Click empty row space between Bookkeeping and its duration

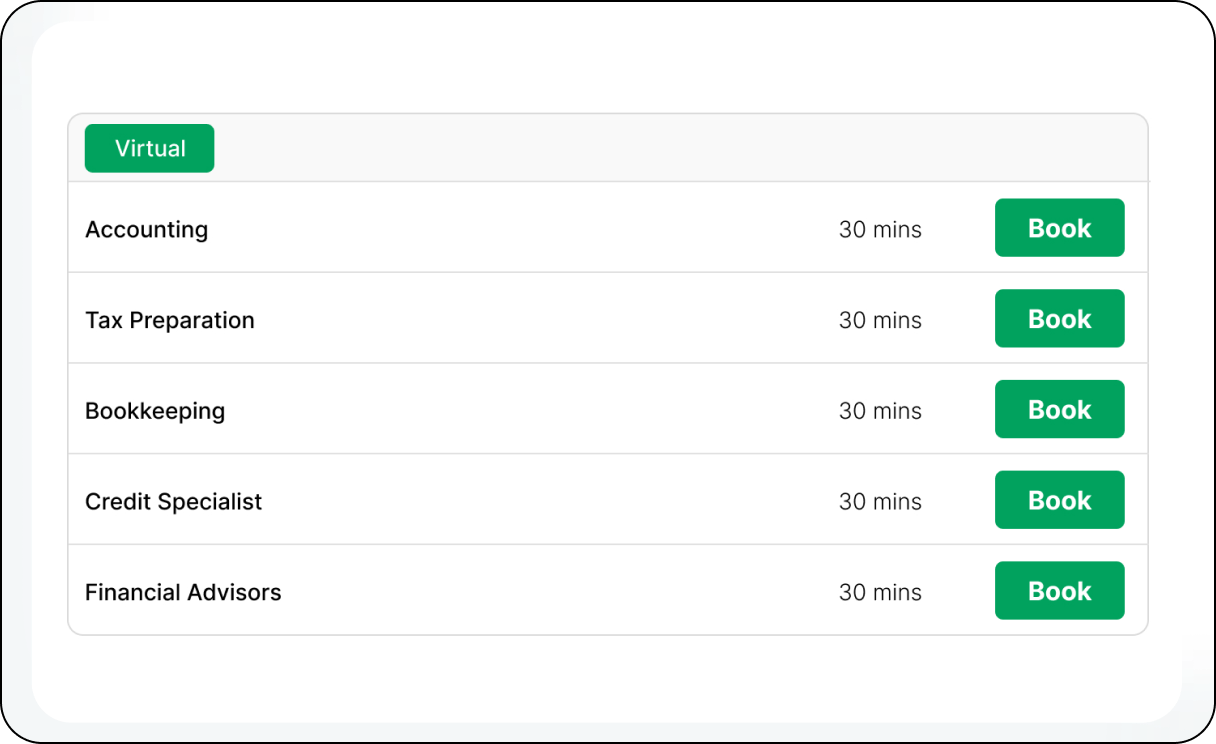click(530, 411)
